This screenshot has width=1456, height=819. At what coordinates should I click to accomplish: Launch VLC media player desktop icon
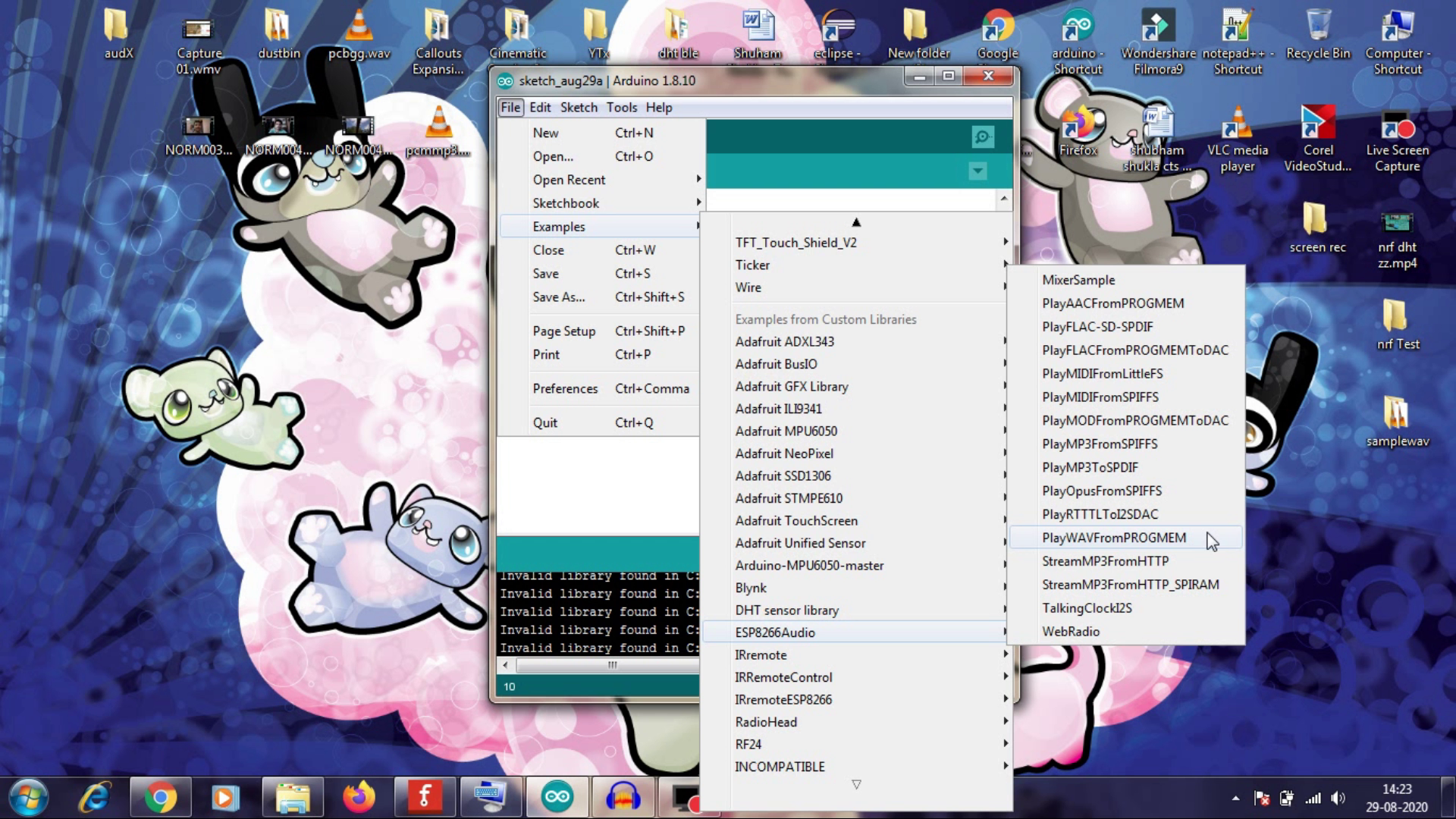pyautogui.click(x=1238, y=139)
